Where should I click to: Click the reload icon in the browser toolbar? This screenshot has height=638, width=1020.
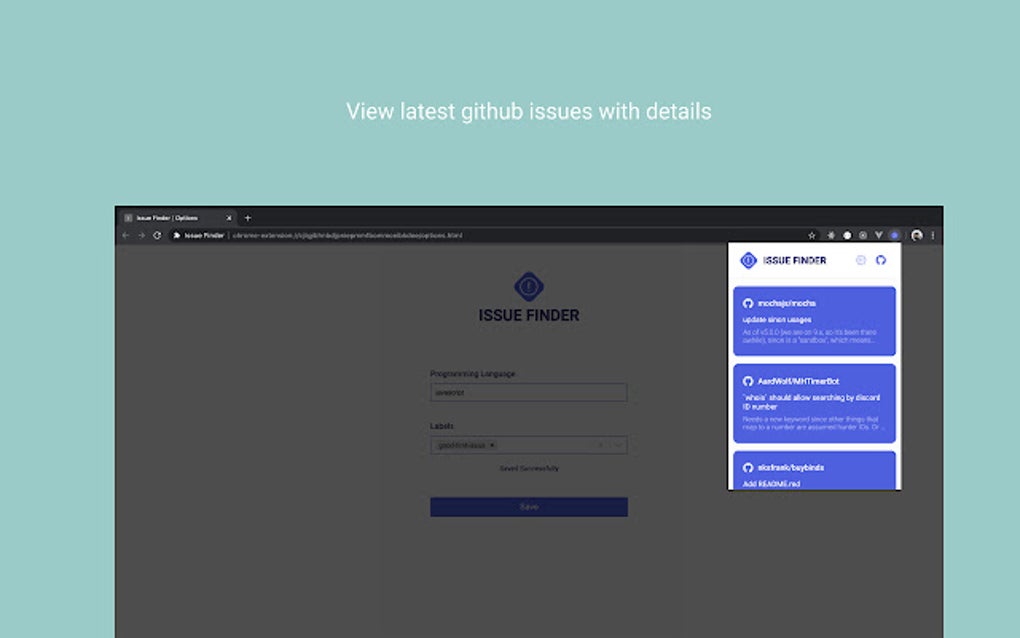(x=157, y=235)
